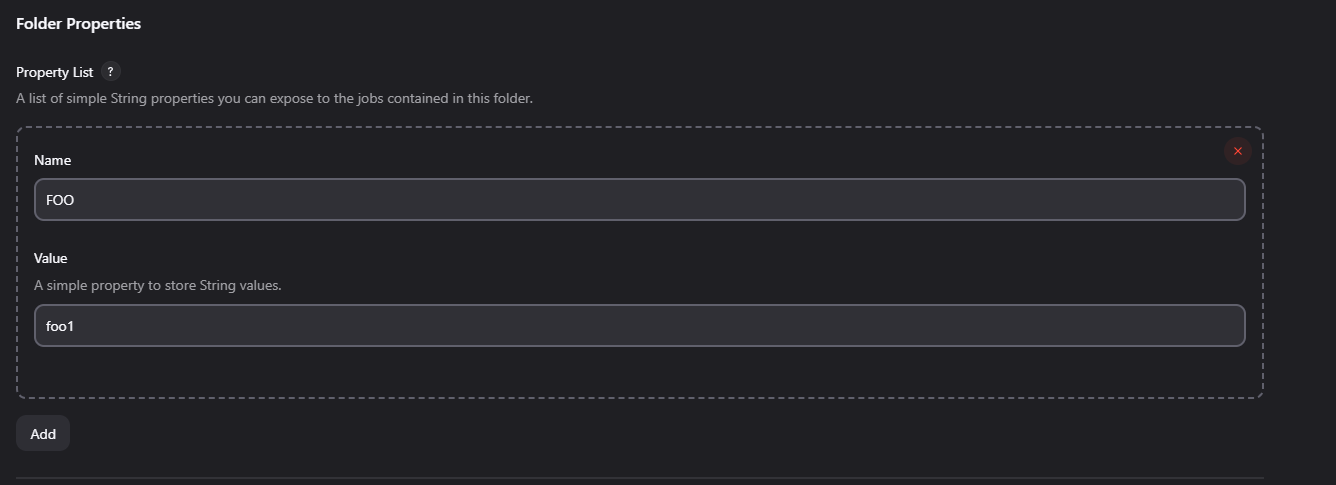Click the Name field label
Screen dimensions: 1336x485
[x=52, y=160]
